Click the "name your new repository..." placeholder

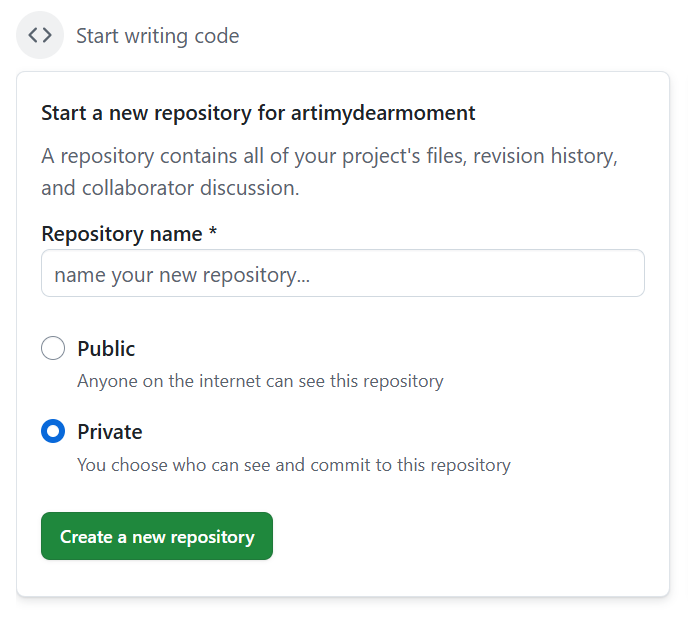tap(182, 274)
